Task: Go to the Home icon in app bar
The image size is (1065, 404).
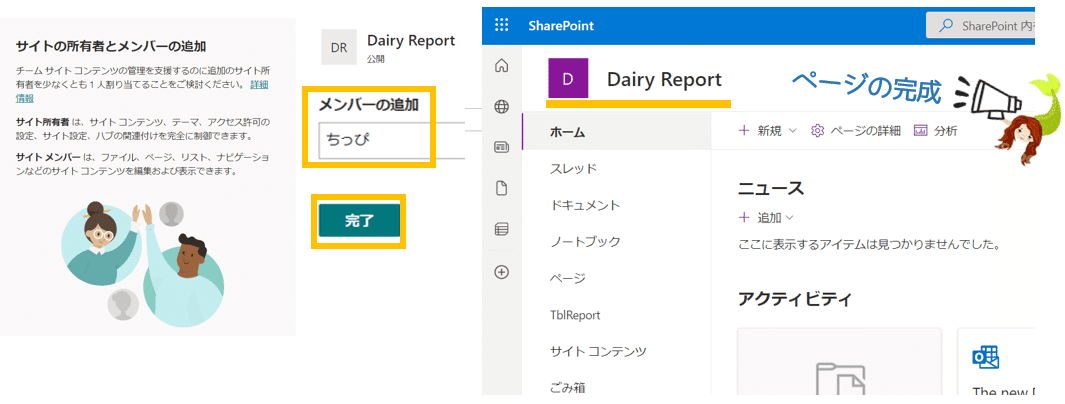Action: (502, 66)
